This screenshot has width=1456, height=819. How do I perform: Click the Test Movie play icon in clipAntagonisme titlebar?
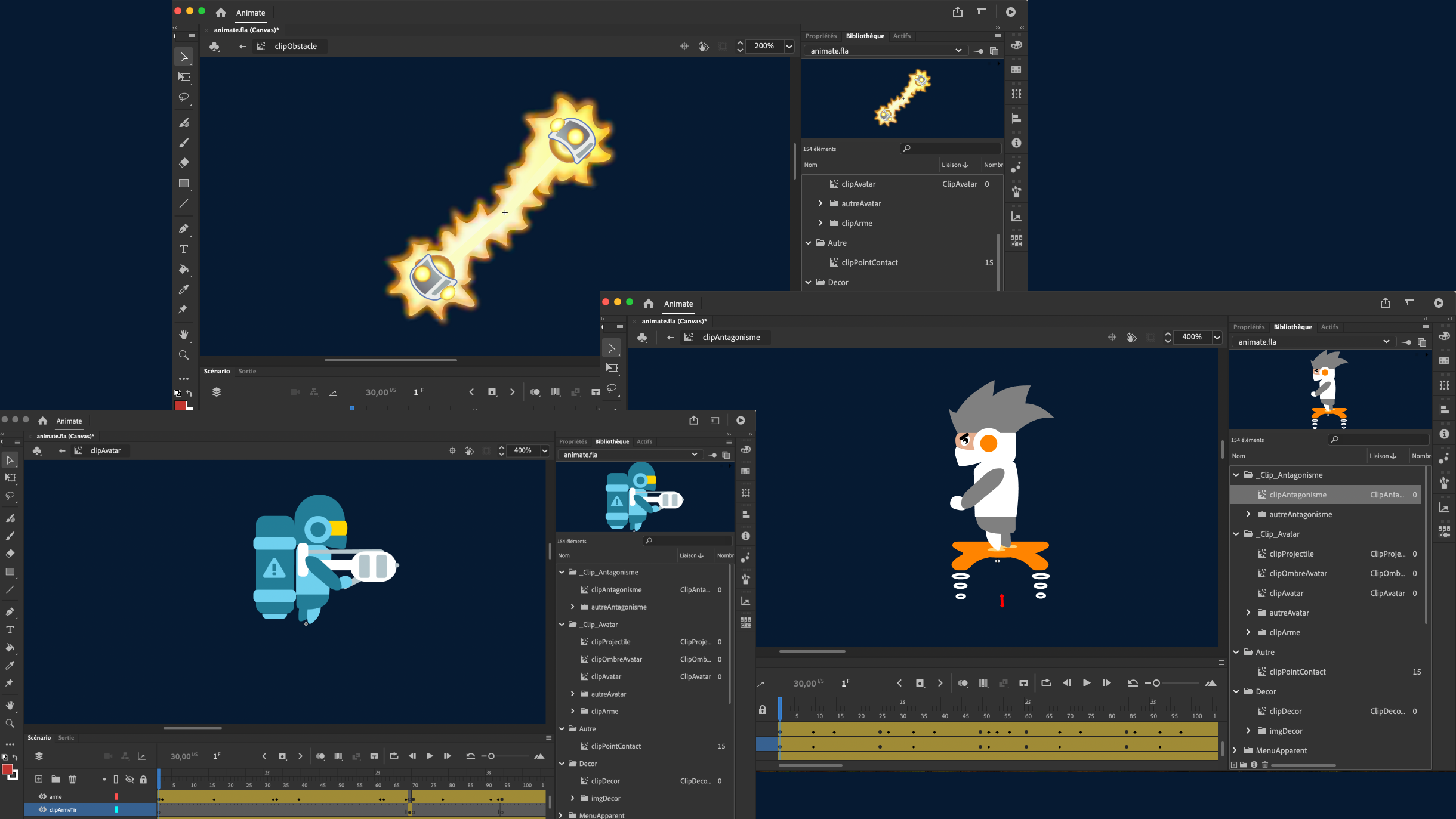(1439, 303)
